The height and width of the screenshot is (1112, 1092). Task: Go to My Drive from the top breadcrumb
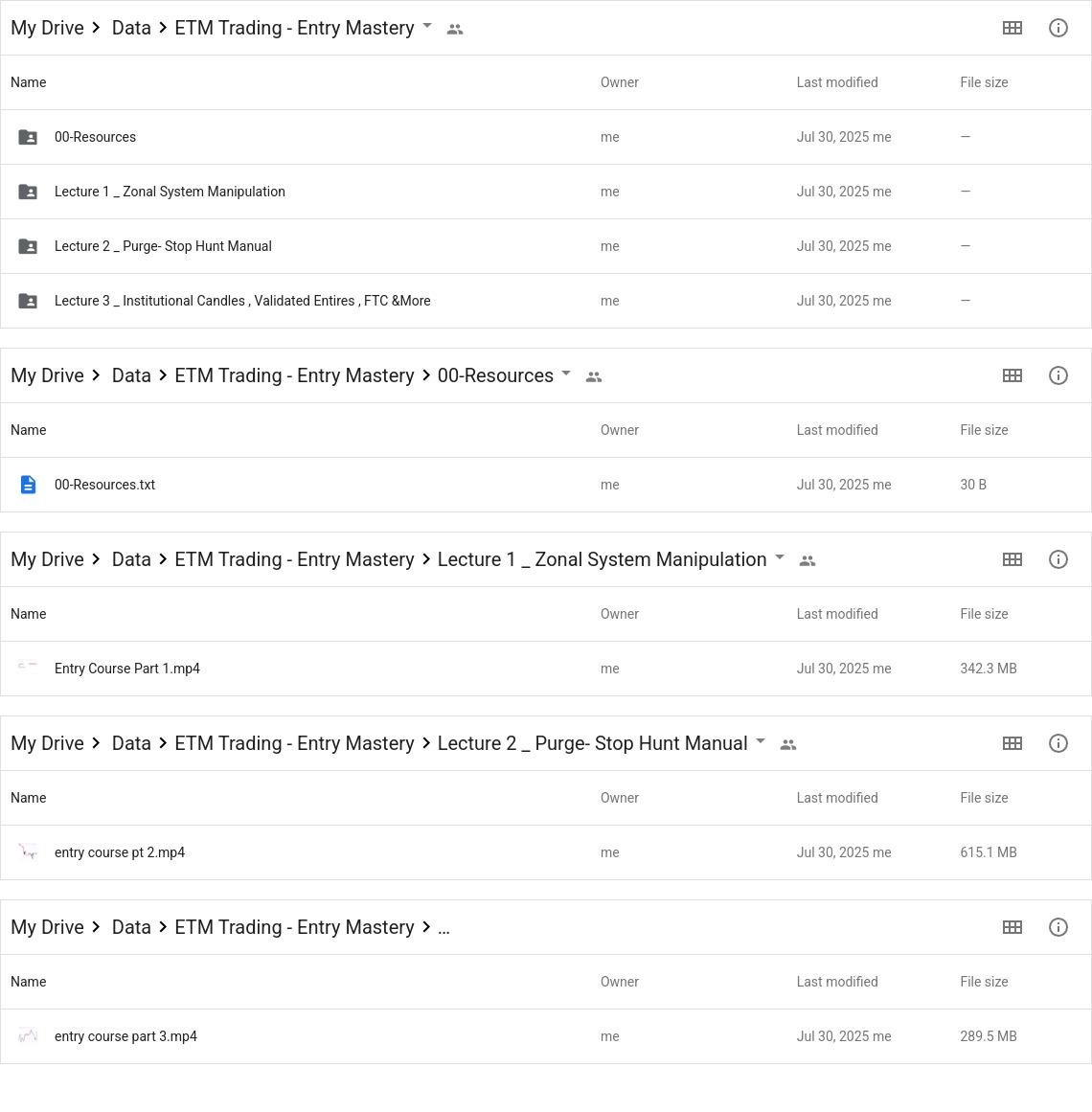pos(48,28)
